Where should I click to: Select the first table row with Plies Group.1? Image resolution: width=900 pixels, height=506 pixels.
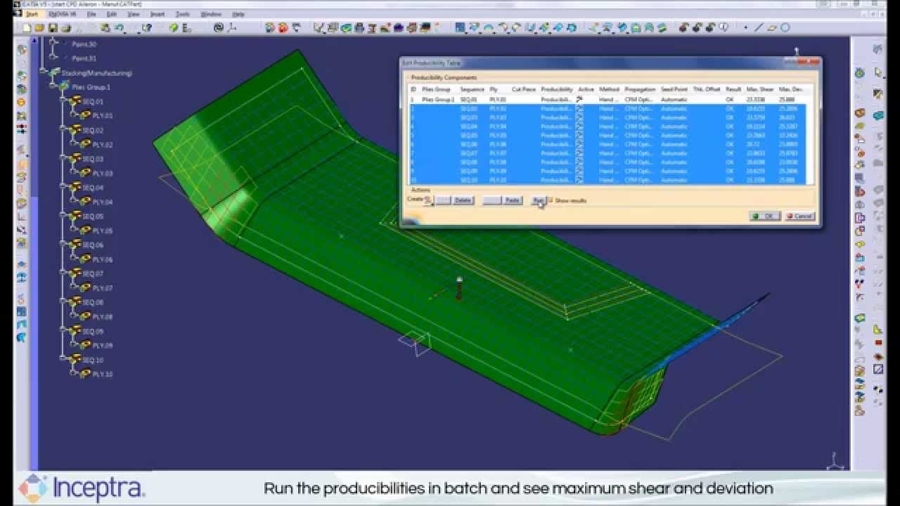click(608, 99)
